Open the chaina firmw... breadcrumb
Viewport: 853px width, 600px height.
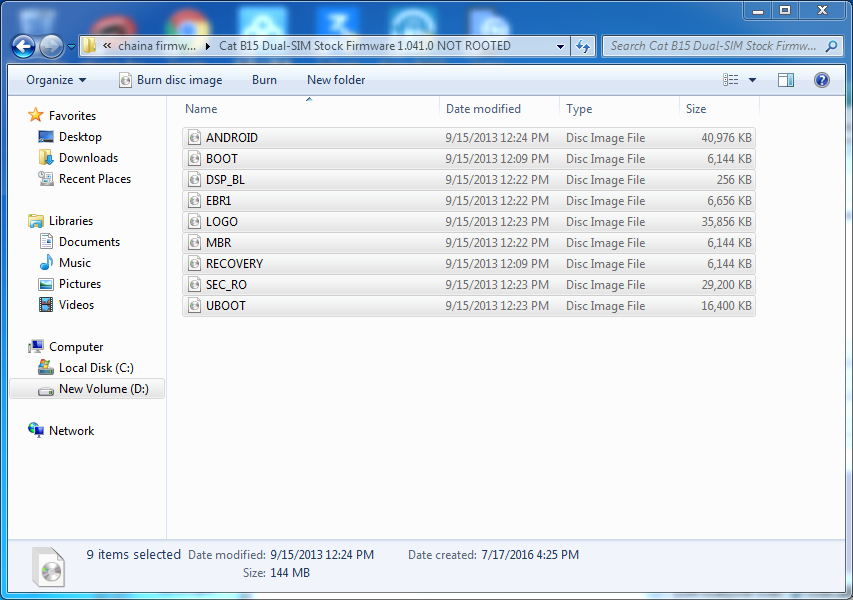pyautogui.click(x=157, y=46)
